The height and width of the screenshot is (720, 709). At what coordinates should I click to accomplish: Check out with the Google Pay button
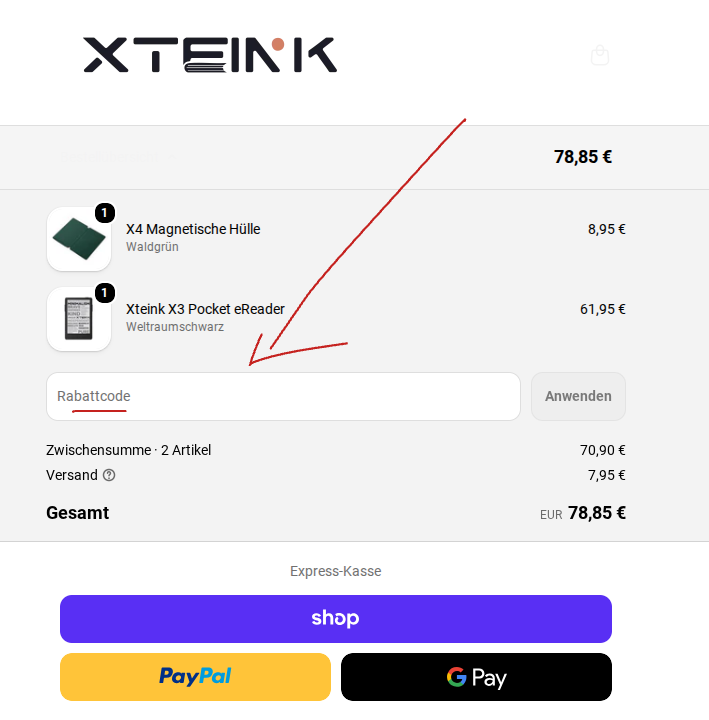[476, 677]
